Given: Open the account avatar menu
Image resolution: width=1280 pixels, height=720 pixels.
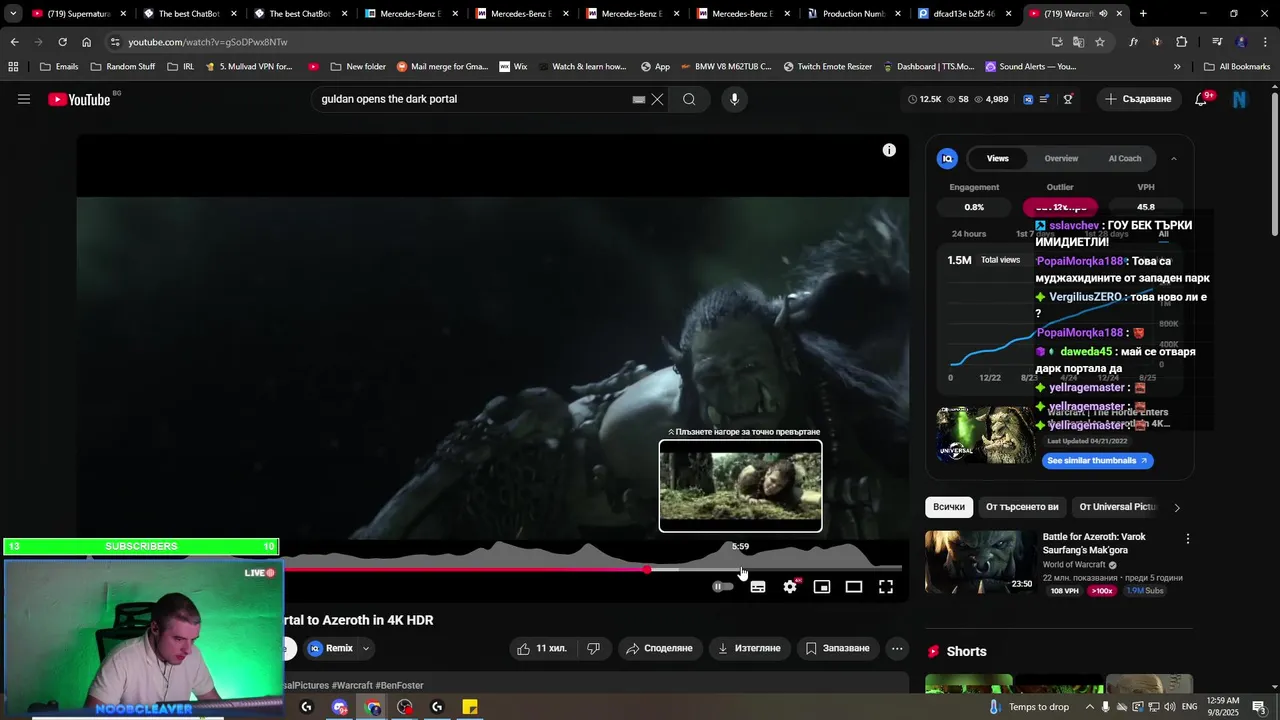Looking at the screenshot, I should (1240, 99).
